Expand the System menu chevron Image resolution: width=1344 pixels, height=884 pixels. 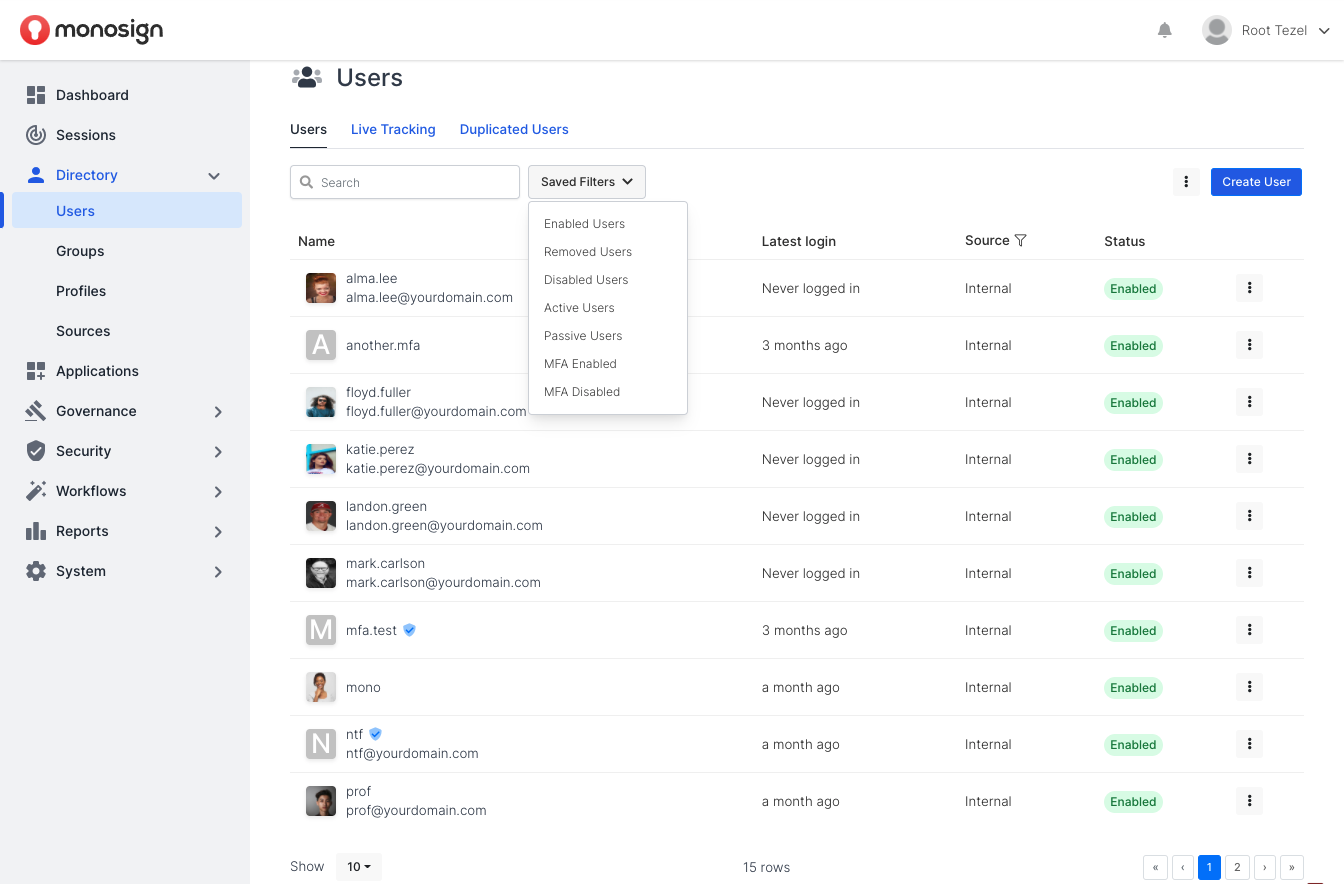218,572
